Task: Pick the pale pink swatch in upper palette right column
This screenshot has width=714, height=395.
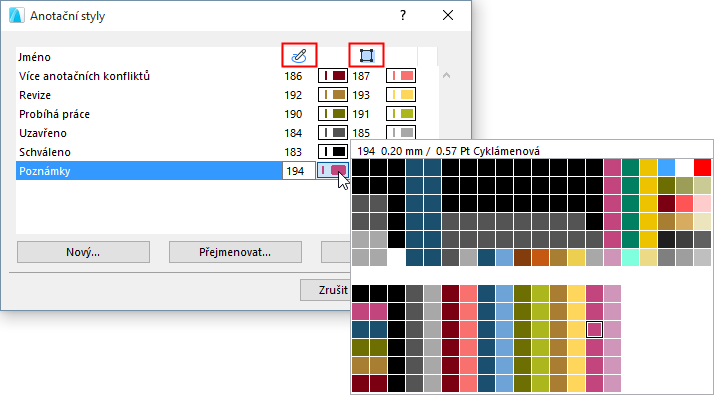Action: tap(703, 203)
